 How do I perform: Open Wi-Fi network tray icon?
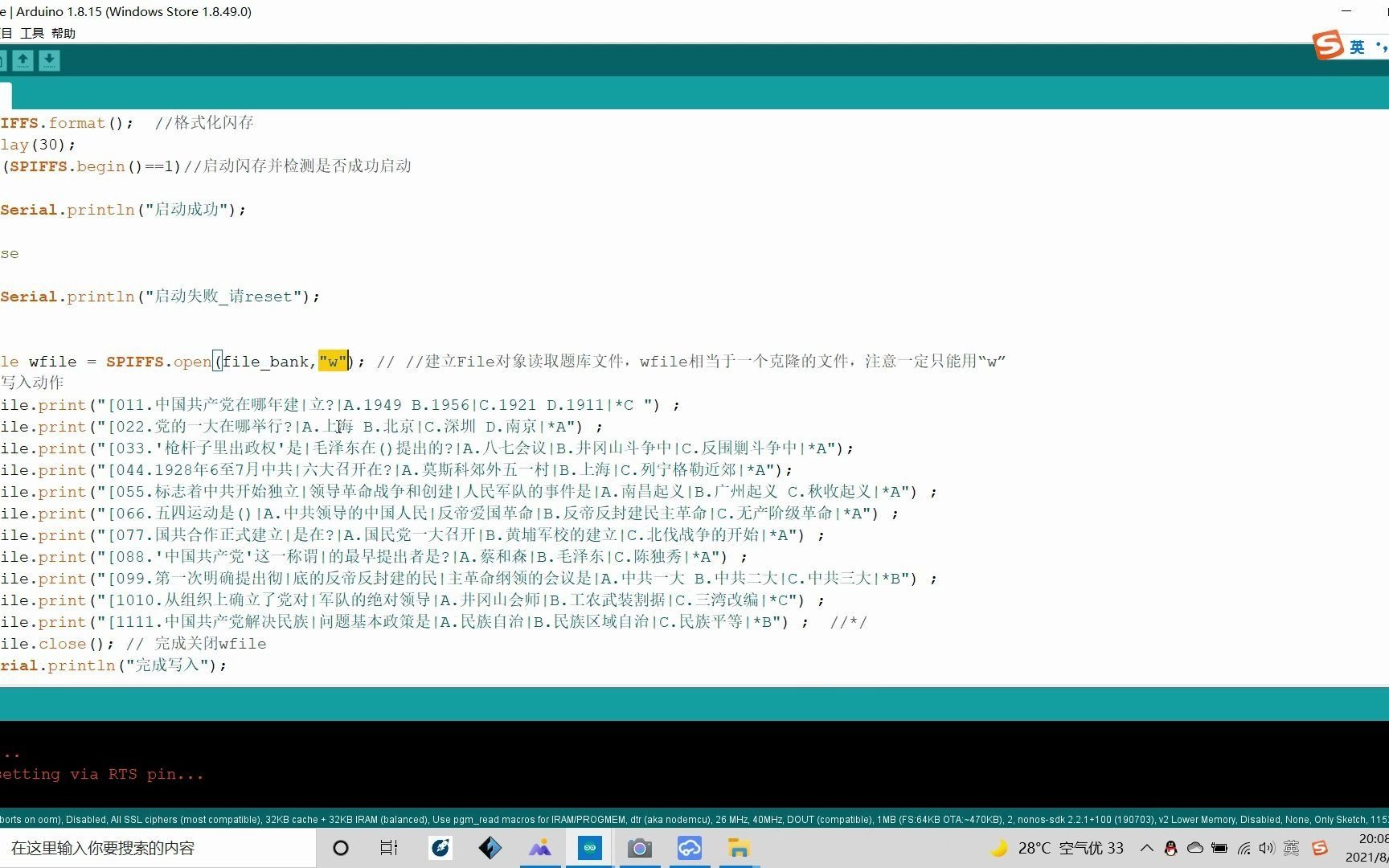pos(1244,848)
